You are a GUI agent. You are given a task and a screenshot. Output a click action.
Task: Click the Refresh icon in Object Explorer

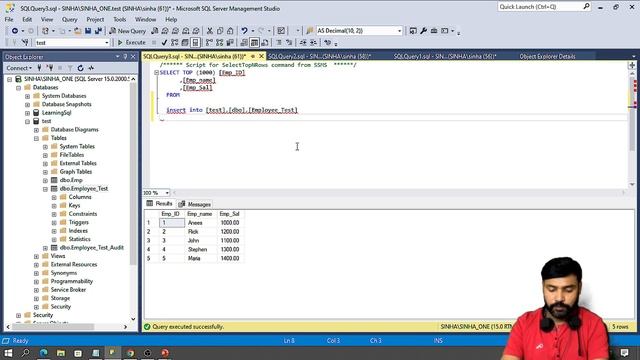tap(80, 68)
